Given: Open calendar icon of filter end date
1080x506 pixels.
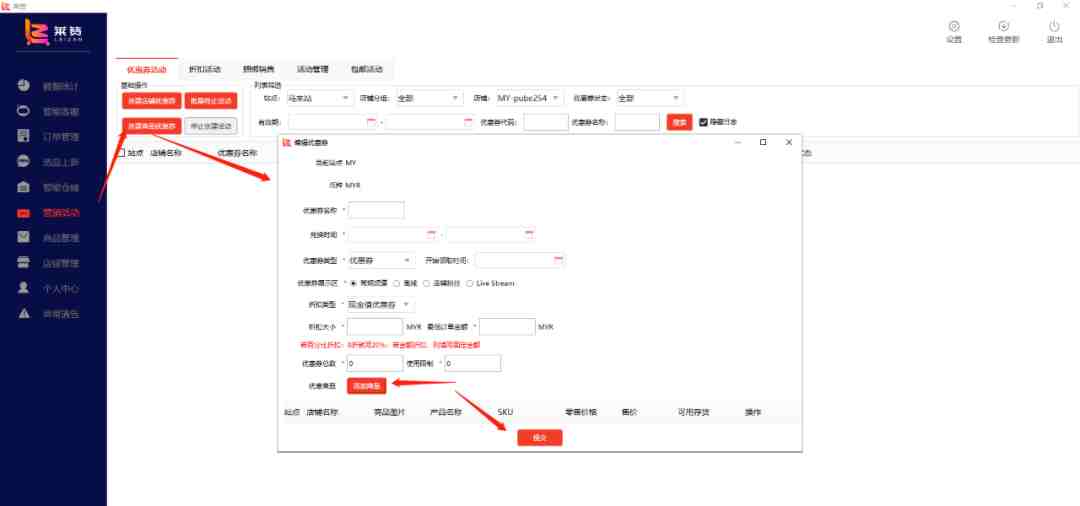Looking at the screenshot, I should 468,122.
